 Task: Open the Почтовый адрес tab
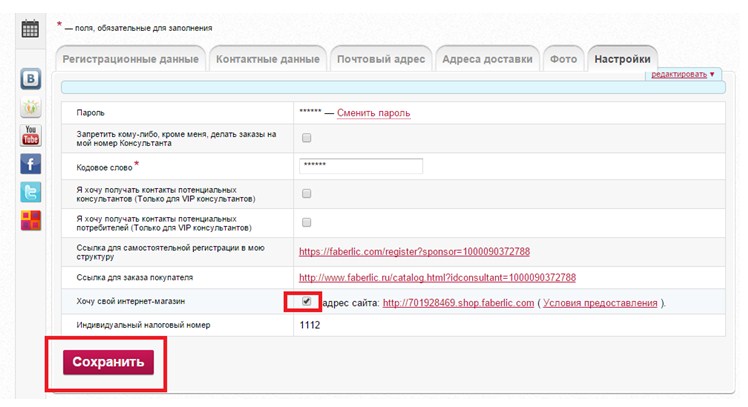click(381, 59)
